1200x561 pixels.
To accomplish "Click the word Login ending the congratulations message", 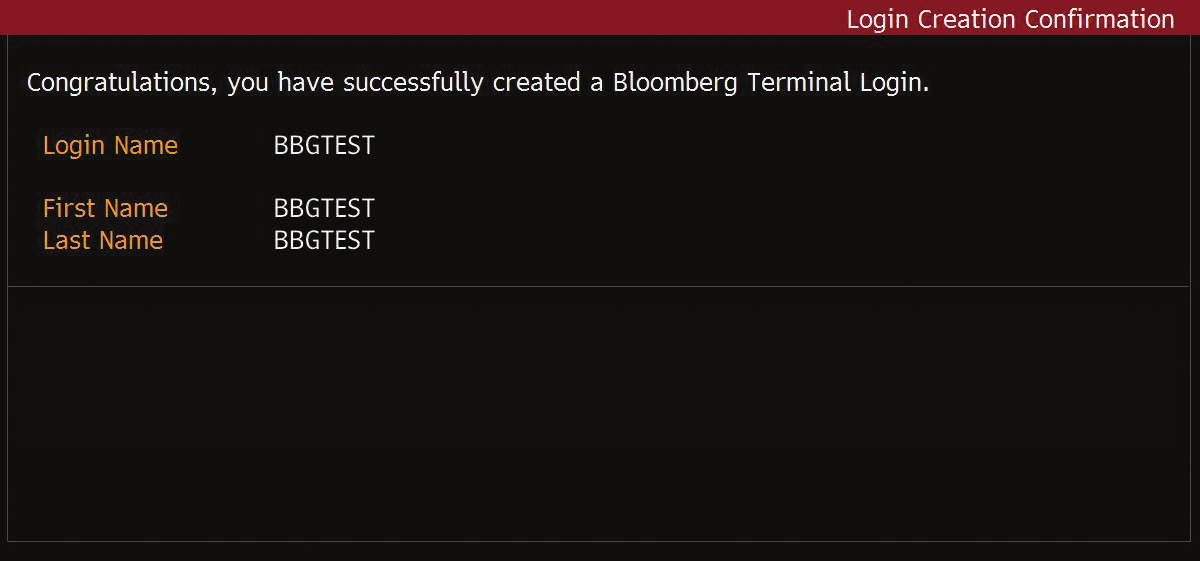I will click(x=893, y=82).
